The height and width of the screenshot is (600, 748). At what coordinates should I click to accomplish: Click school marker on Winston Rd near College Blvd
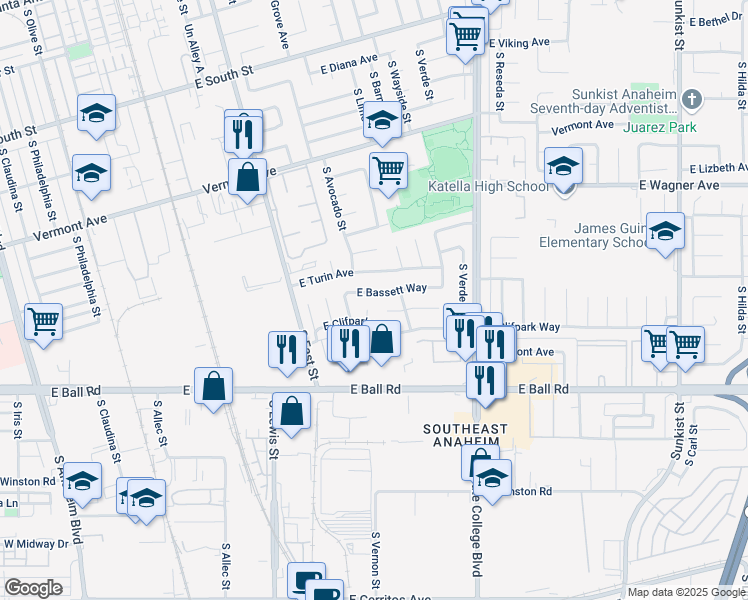[x=492, y=479]
